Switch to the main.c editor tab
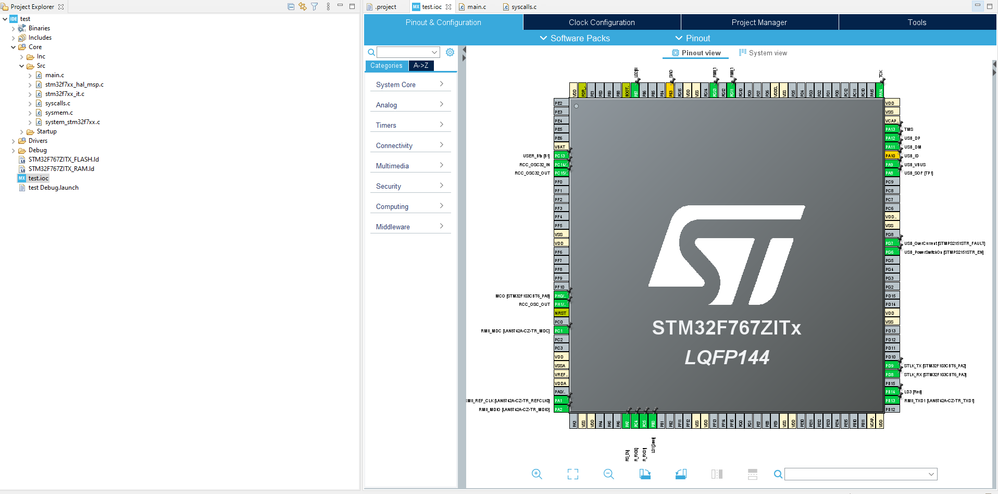998x494 pixels. click(x=475, y=6)
